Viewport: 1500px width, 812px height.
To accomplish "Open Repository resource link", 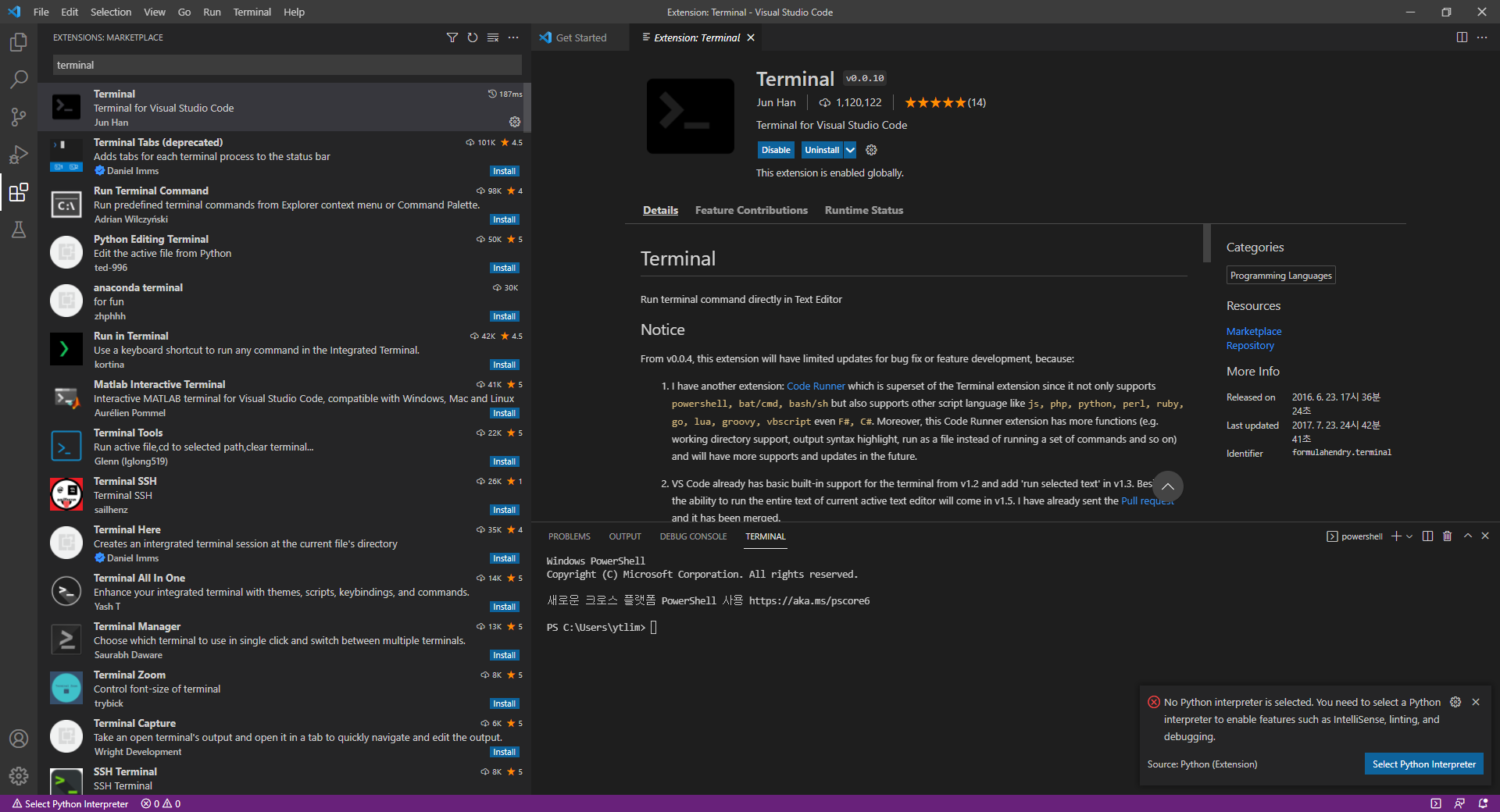I will [1250, 346].
